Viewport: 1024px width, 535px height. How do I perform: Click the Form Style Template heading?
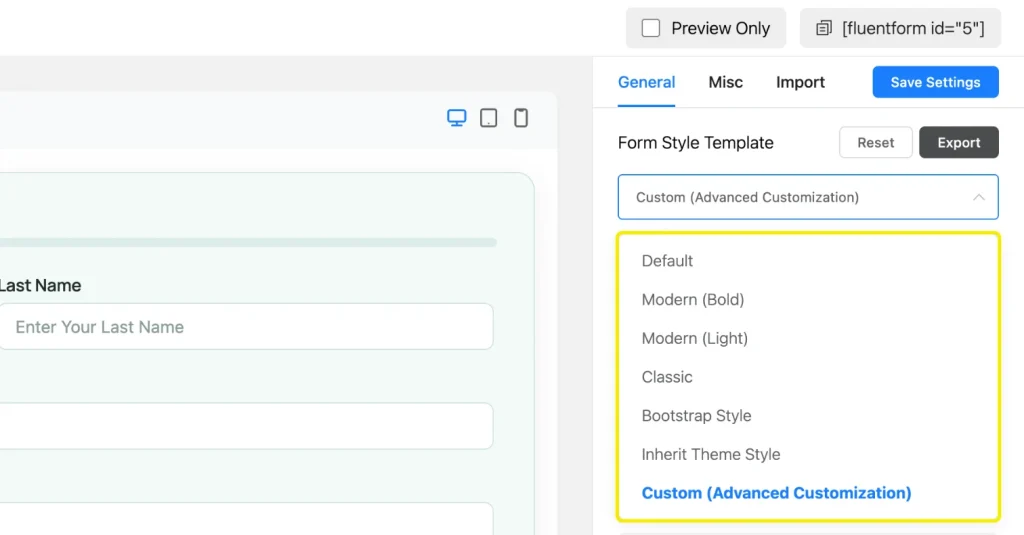696,142
